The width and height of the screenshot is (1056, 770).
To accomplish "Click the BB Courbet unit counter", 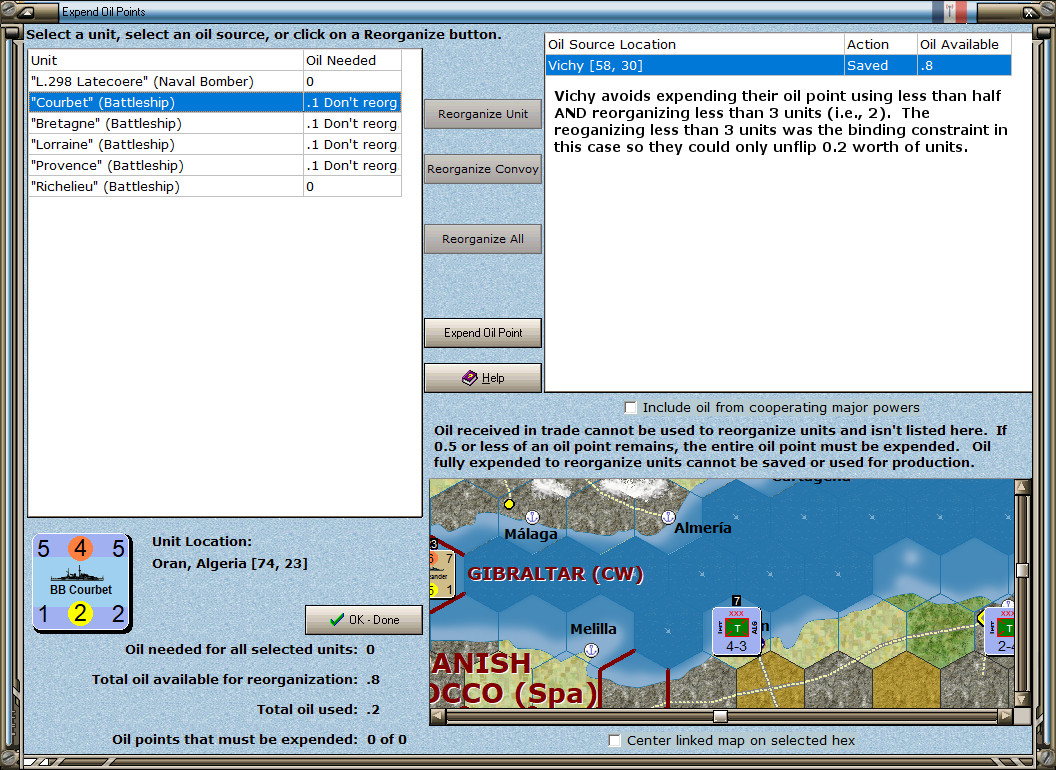I will pos(81,584).
